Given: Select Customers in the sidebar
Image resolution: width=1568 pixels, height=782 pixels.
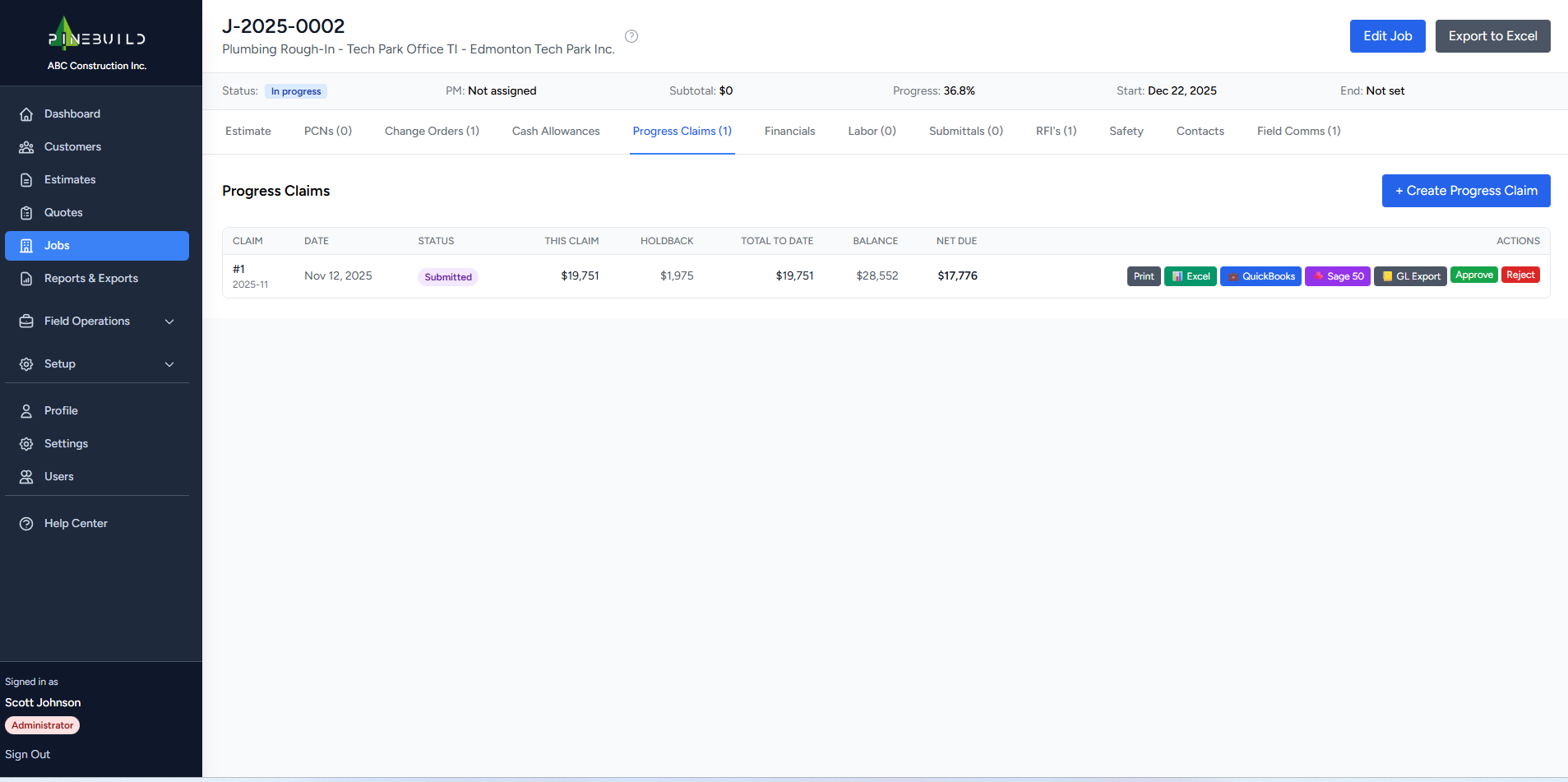Looking at the screenshot, I should pos(72,146).
